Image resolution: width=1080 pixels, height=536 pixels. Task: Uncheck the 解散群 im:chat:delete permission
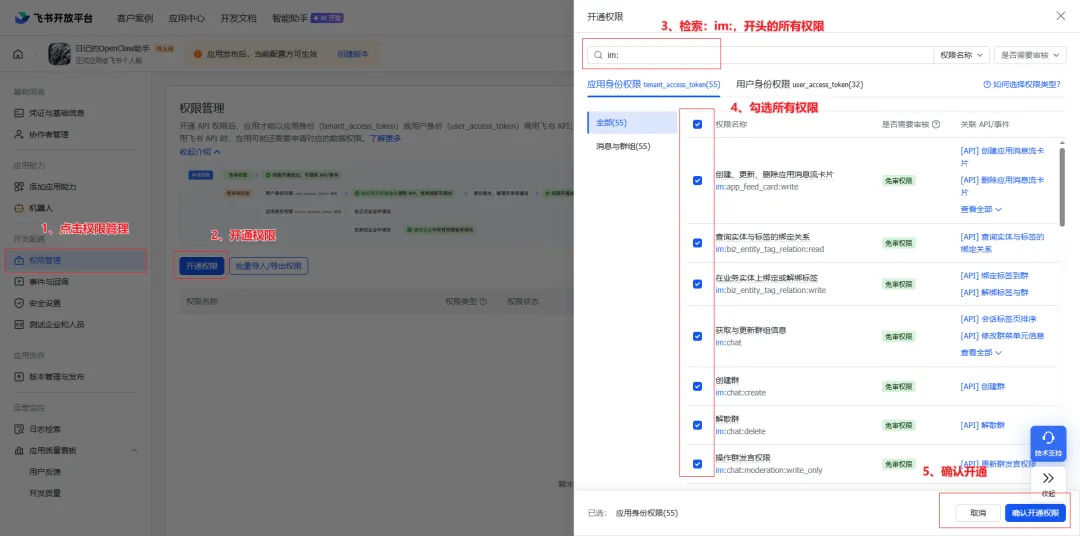pyautogui.click(x=697, y=425)
